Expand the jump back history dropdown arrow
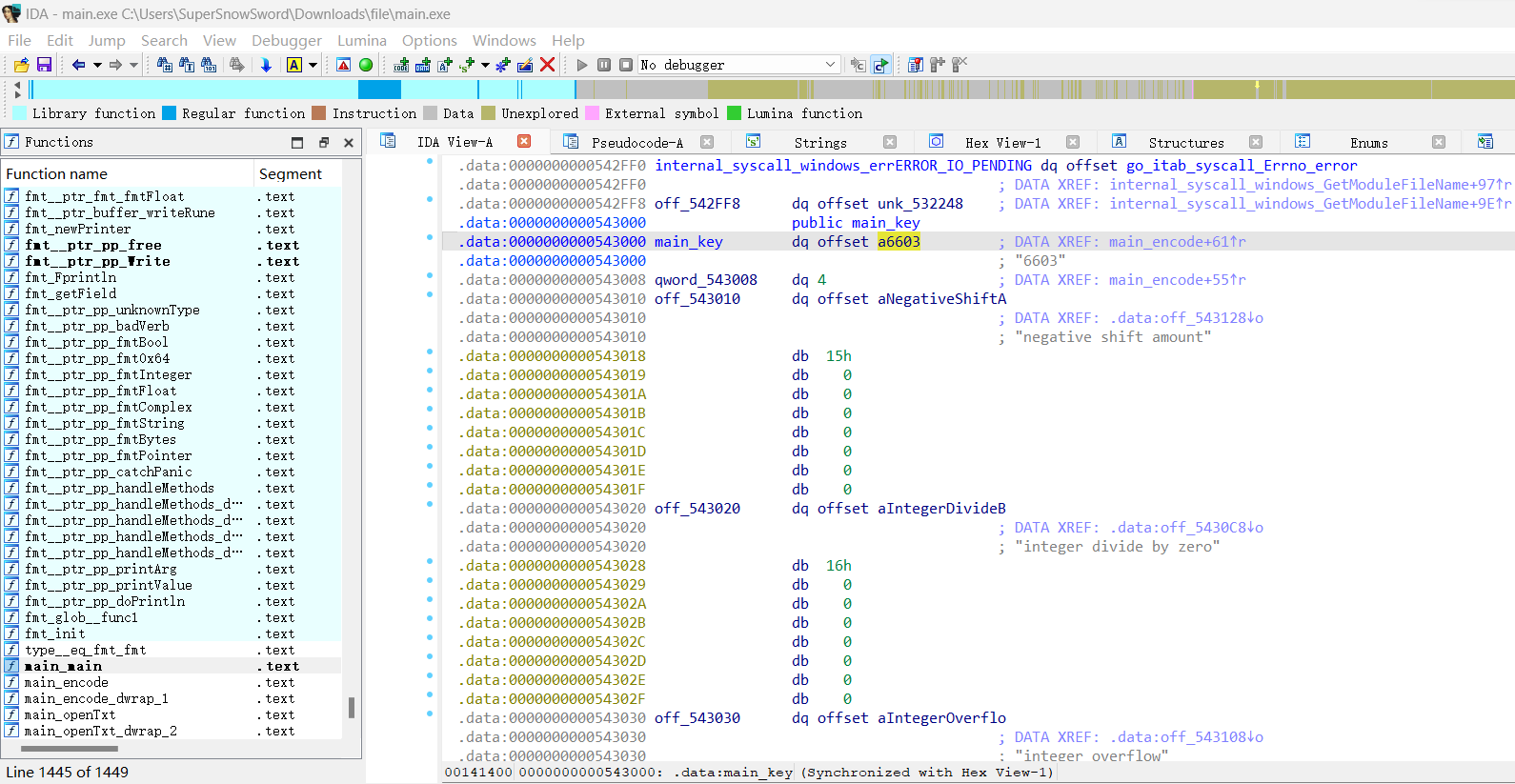This screenshot has height=784, width=1515. tap(96, 65)
